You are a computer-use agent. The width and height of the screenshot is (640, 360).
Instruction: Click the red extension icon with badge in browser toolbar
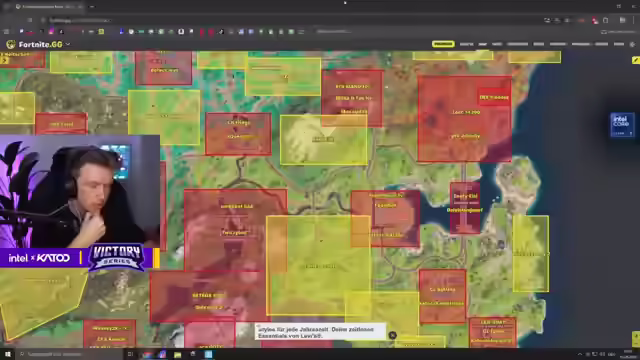point(595,20)
